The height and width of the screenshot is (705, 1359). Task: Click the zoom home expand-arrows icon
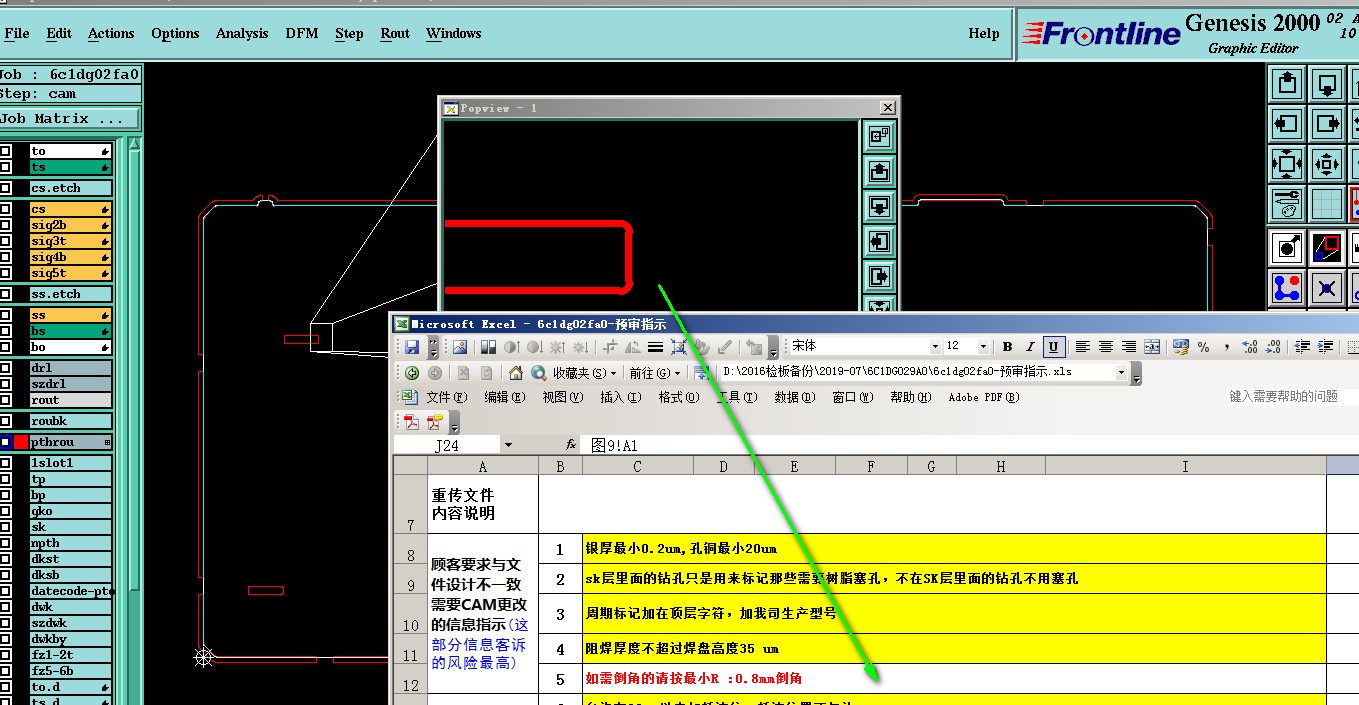1288,163
